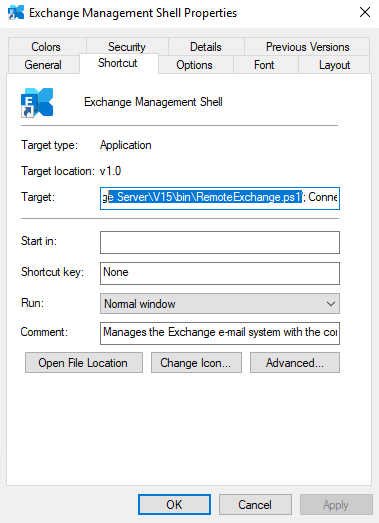Click the Open File Location button

[84, 363]
